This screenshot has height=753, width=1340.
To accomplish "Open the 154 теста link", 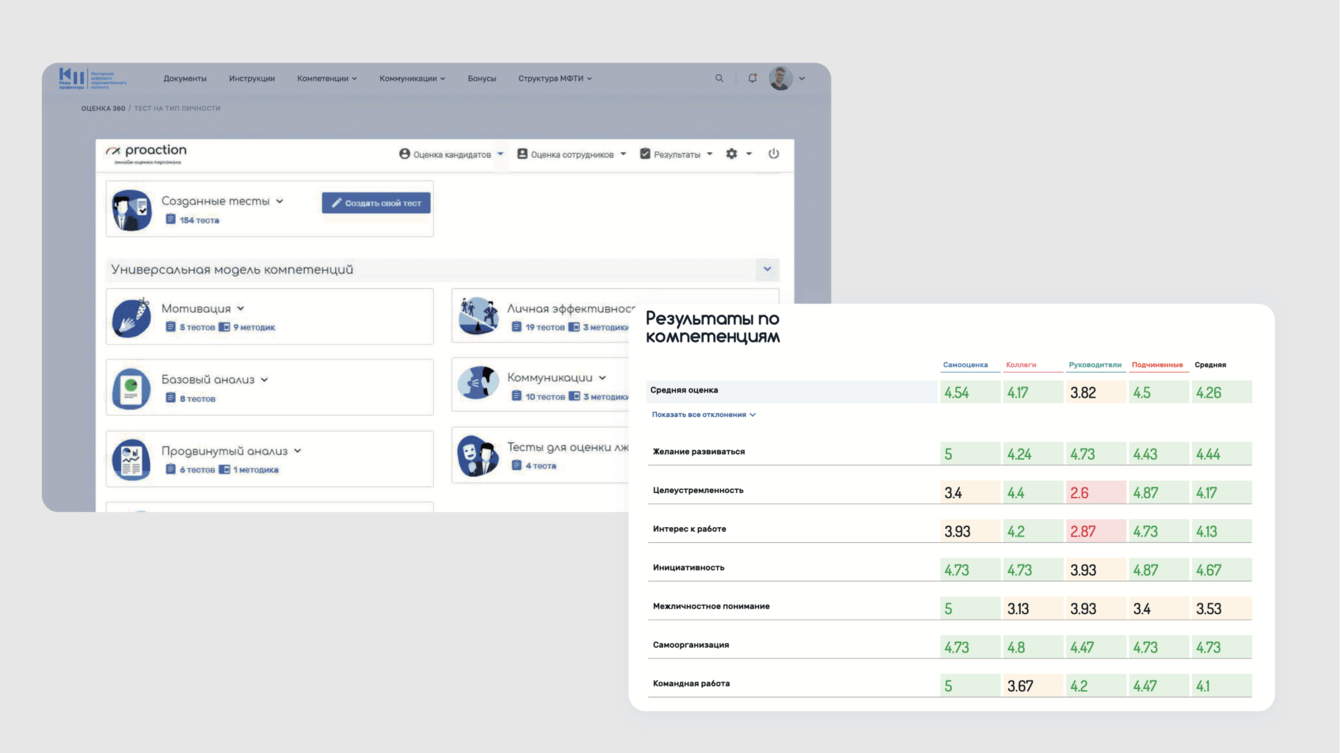I will pos(199,220).
